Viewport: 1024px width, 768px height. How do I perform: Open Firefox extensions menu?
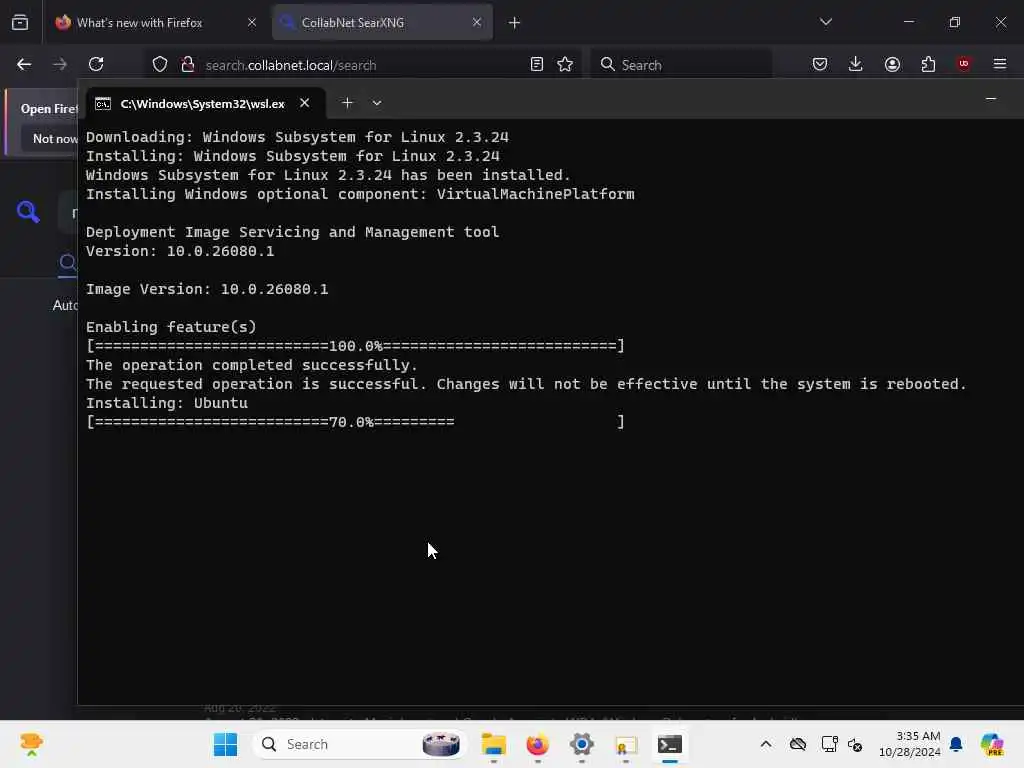click(x=928, y=64)
